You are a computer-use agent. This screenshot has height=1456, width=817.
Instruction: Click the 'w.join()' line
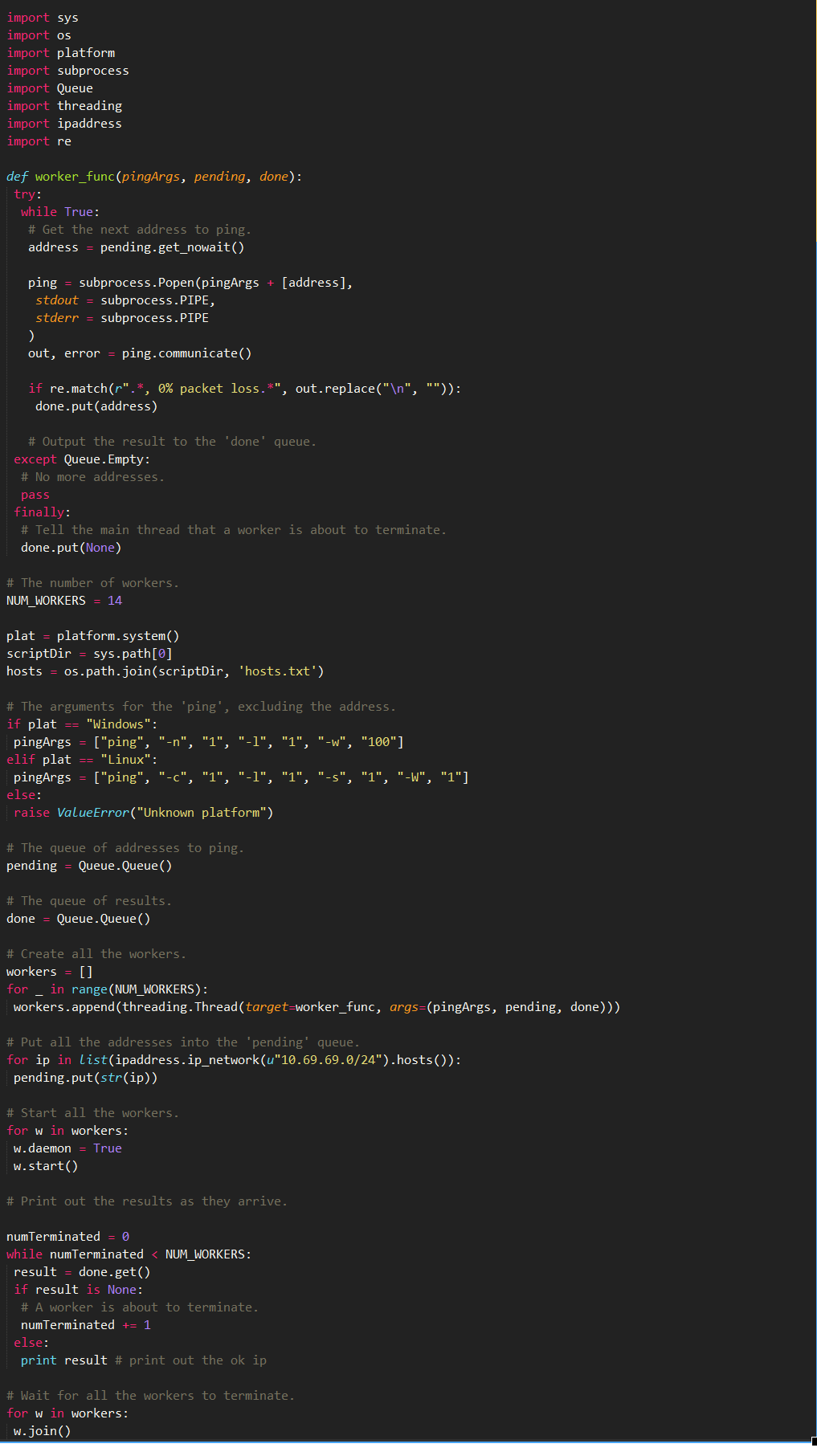[x=42, y=1431]
